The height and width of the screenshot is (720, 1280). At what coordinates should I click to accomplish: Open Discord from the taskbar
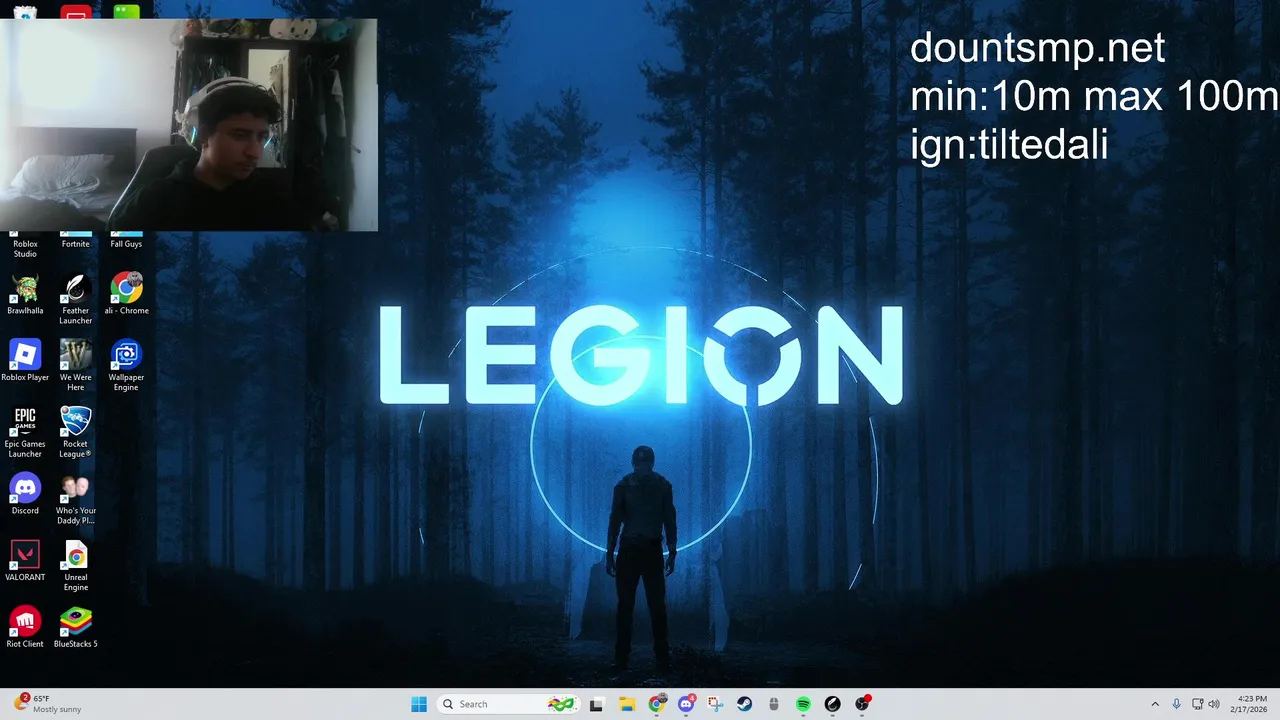[686, 704]
